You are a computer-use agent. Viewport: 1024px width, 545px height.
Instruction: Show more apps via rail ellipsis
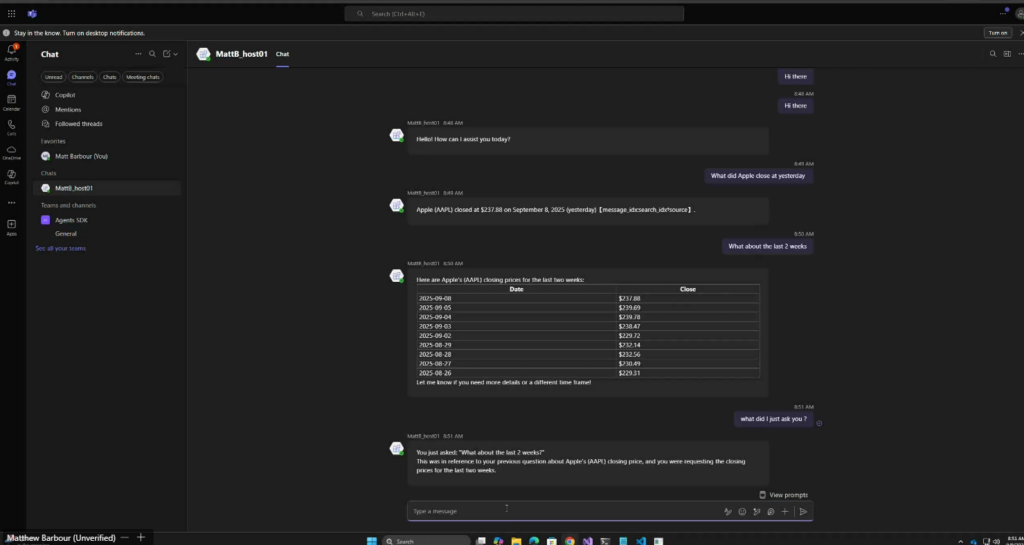click(x=12, y=203)
